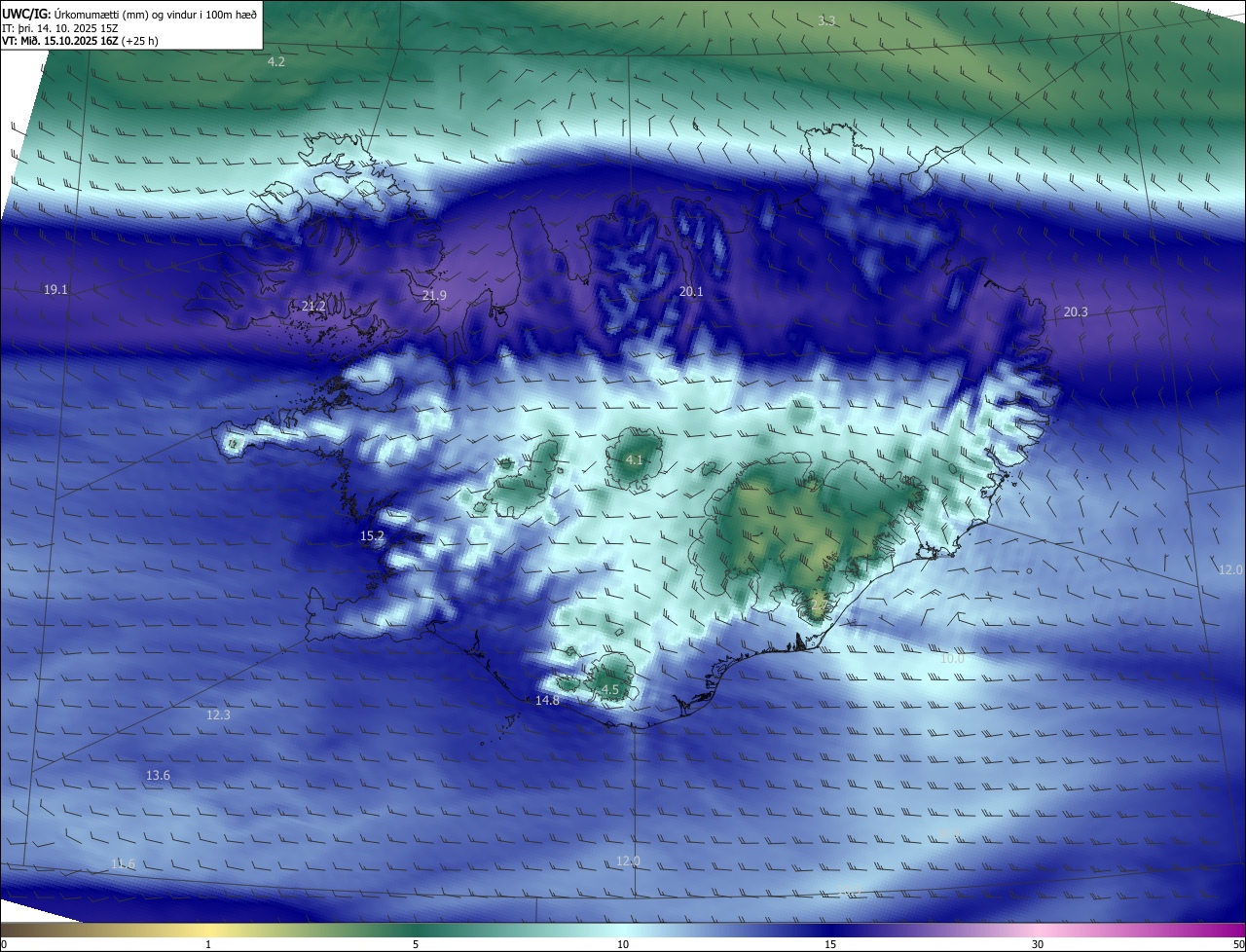The height and width of the screenshot is (952, 1246).
Task: Click the map value label 15.2
Action: click(372, 535)
